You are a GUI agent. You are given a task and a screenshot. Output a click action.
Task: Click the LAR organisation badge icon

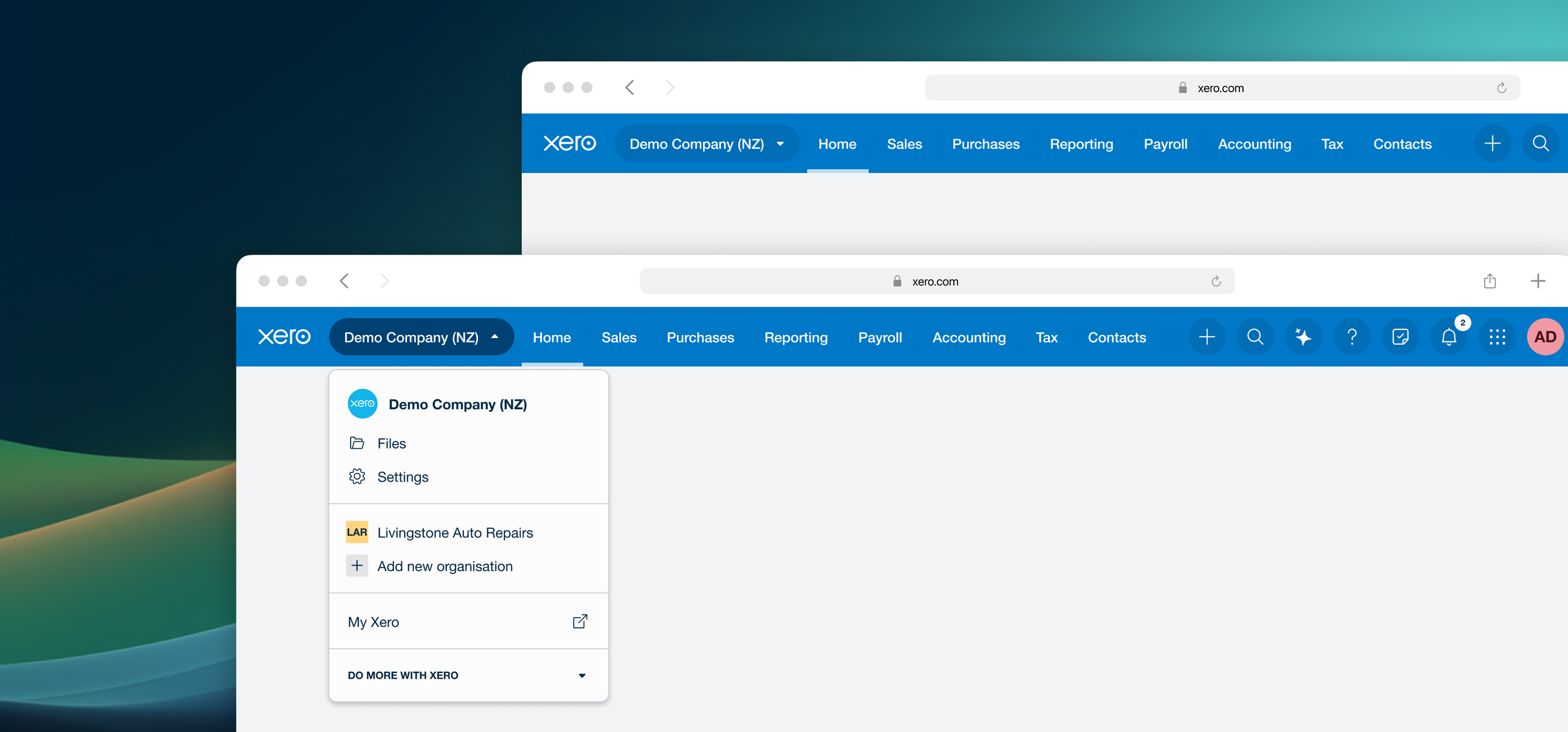pos(357,532)
